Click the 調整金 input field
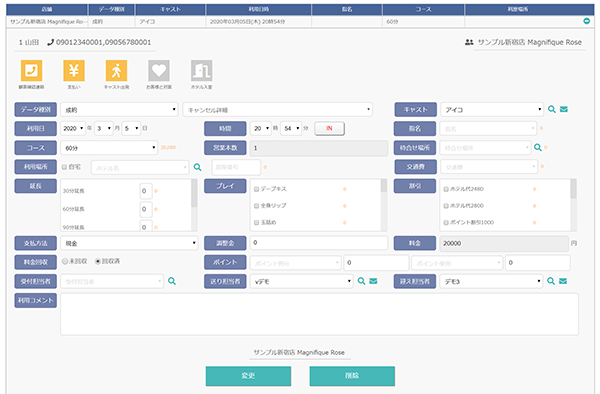Image resolution: width=600 pixels, height=394 pixels. 319,243
